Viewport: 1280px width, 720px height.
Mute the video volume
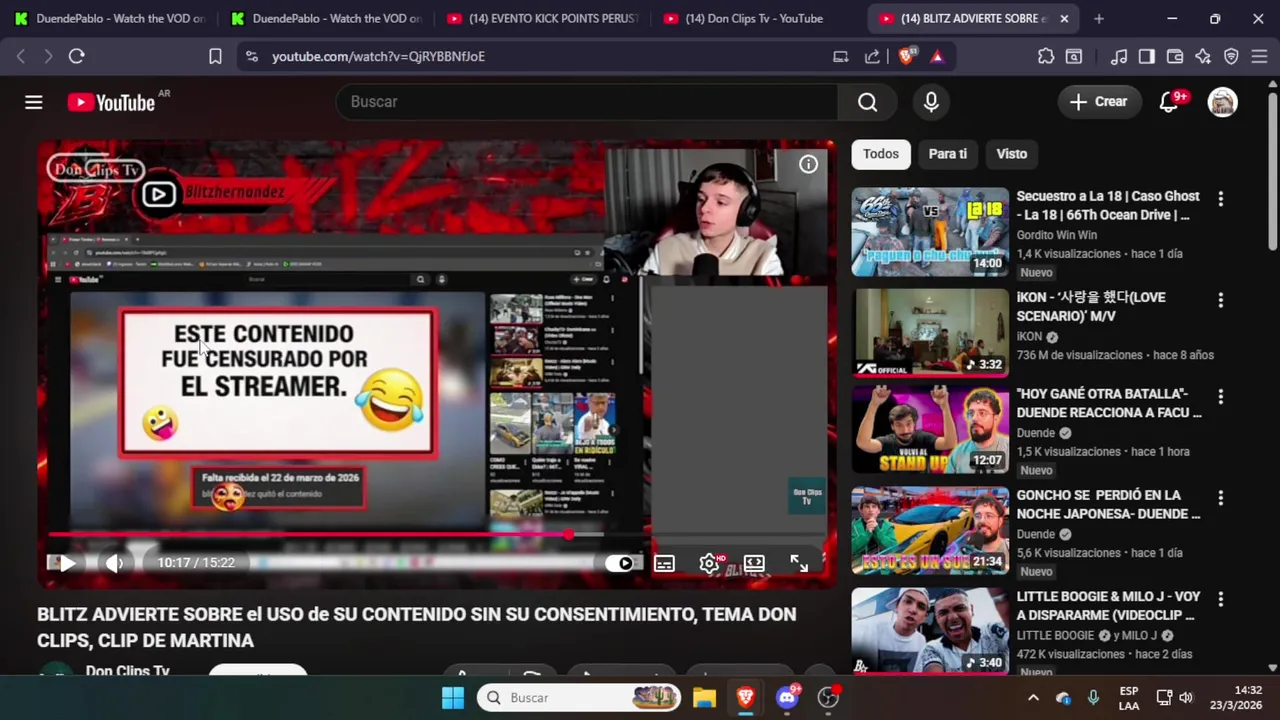pos(115,563)
